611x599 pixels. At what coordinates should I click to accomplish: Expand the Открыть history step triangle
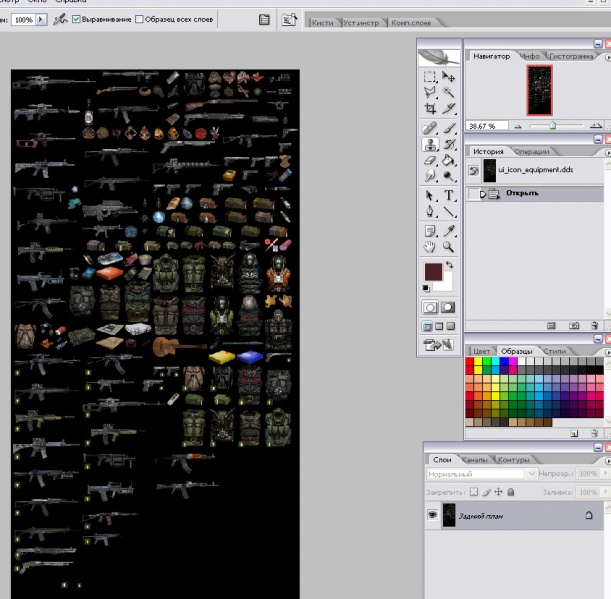click(483, 194)
